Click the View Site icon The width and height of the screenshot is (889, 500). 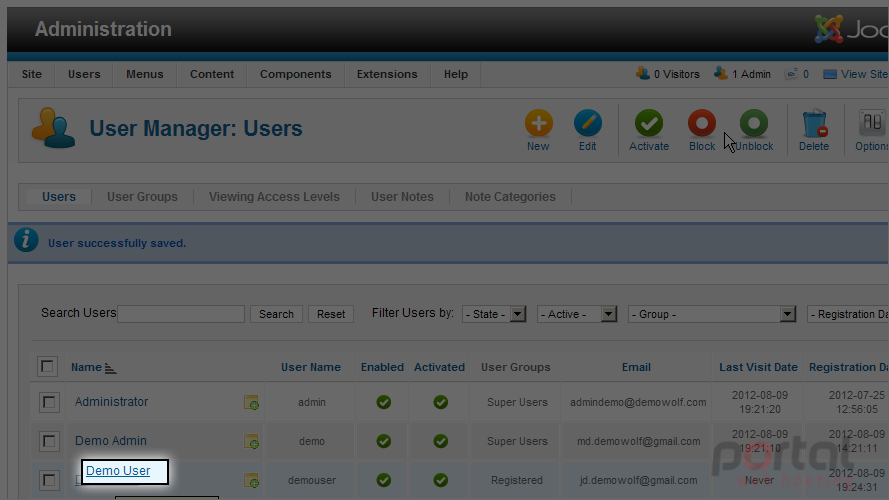click(829, 74)
